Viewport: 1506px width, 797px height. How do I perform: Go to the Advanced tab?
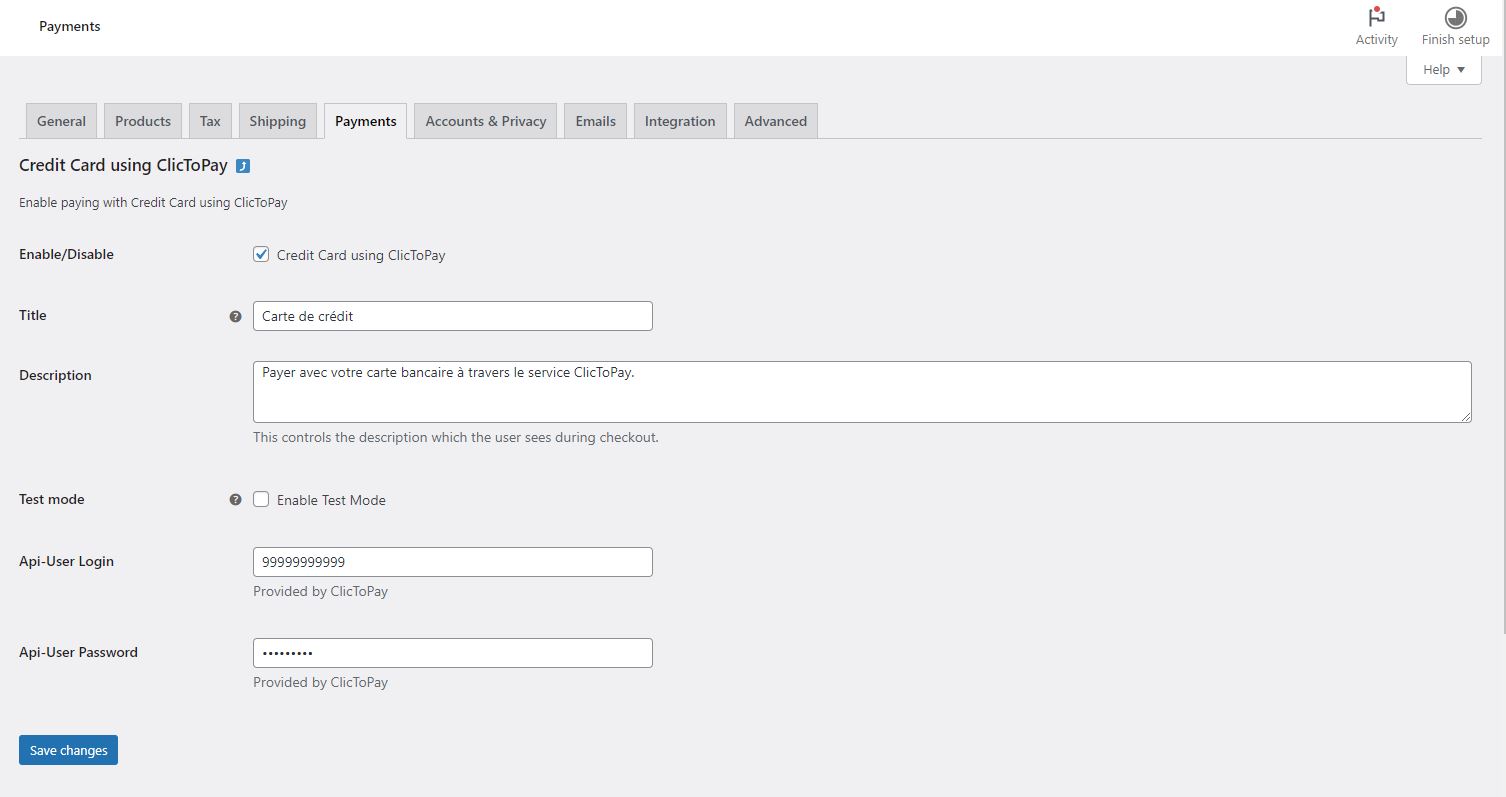[x=775, y=121]
